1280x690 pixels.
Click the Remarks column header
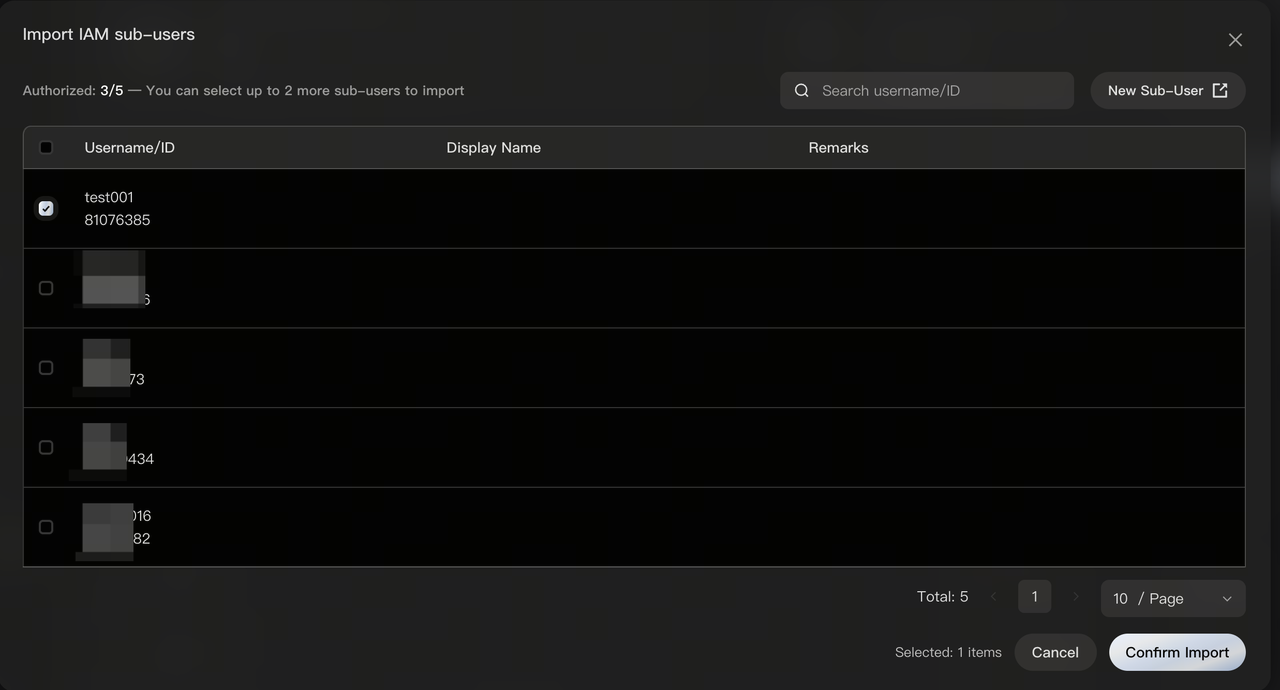[x=838, y=147]
